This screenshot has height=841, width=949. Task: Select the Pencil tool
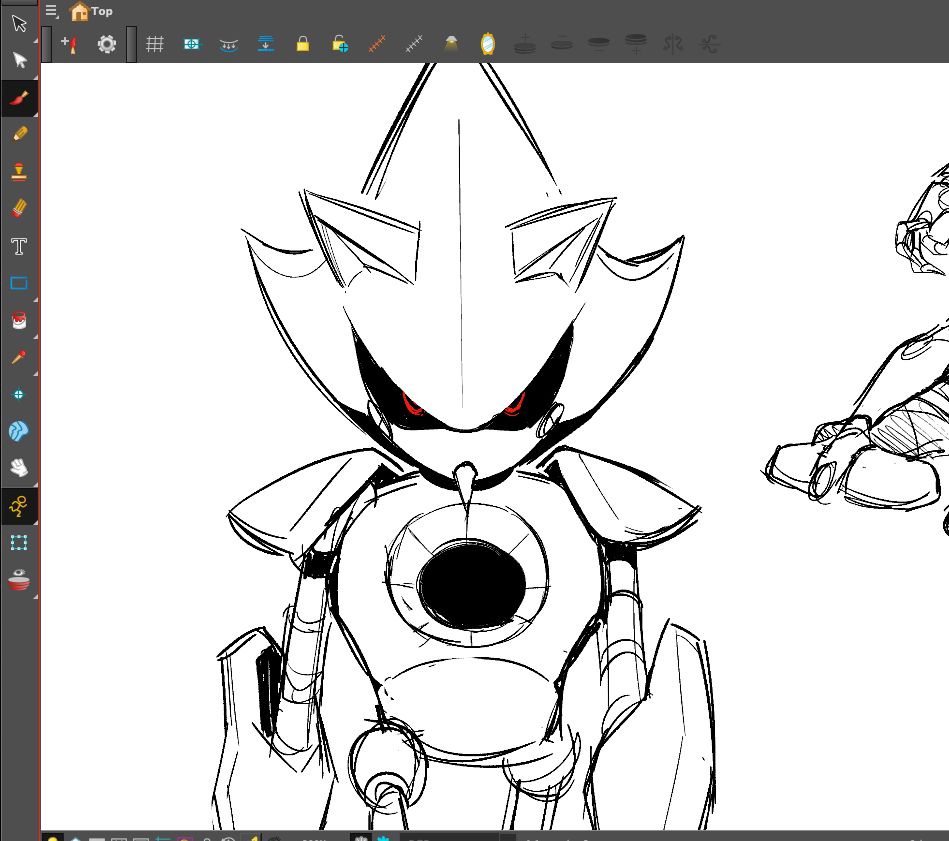tap(19, 134)
